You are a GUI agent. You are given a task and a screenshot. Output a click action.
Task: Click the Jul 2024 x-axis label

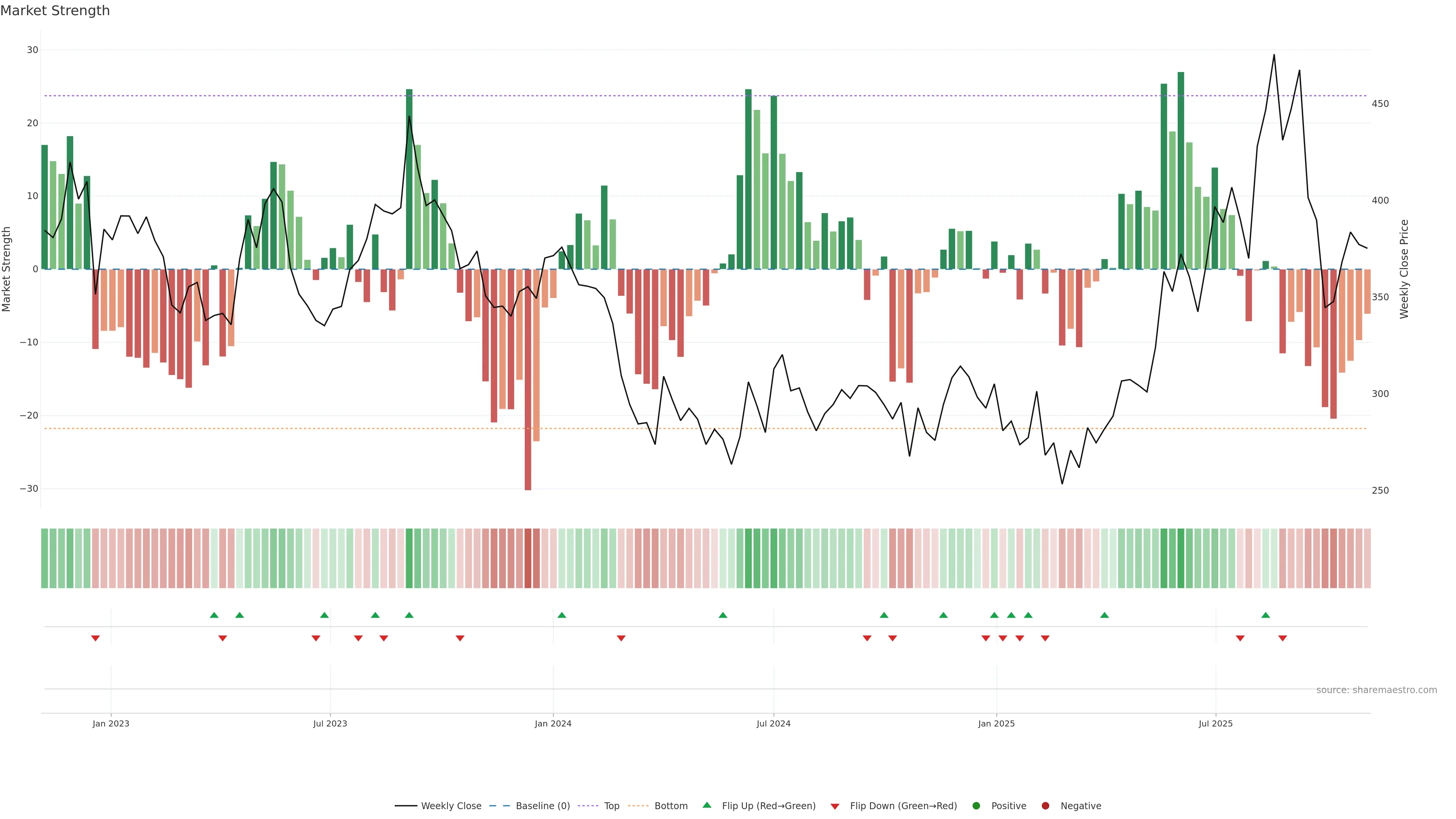(773, 723)
